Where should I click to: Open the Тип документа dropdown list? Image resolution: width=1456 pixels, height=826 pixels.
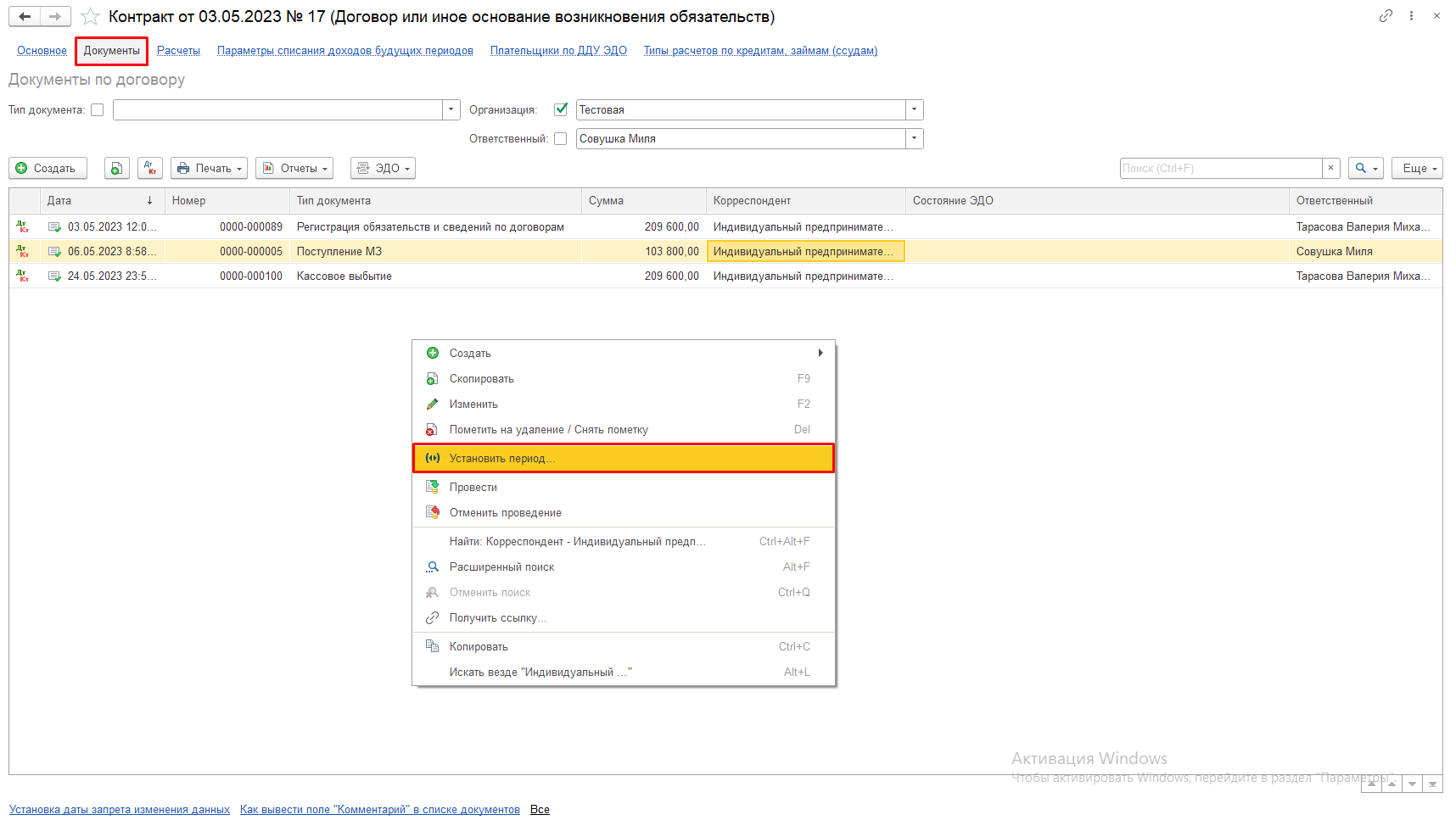451,109
